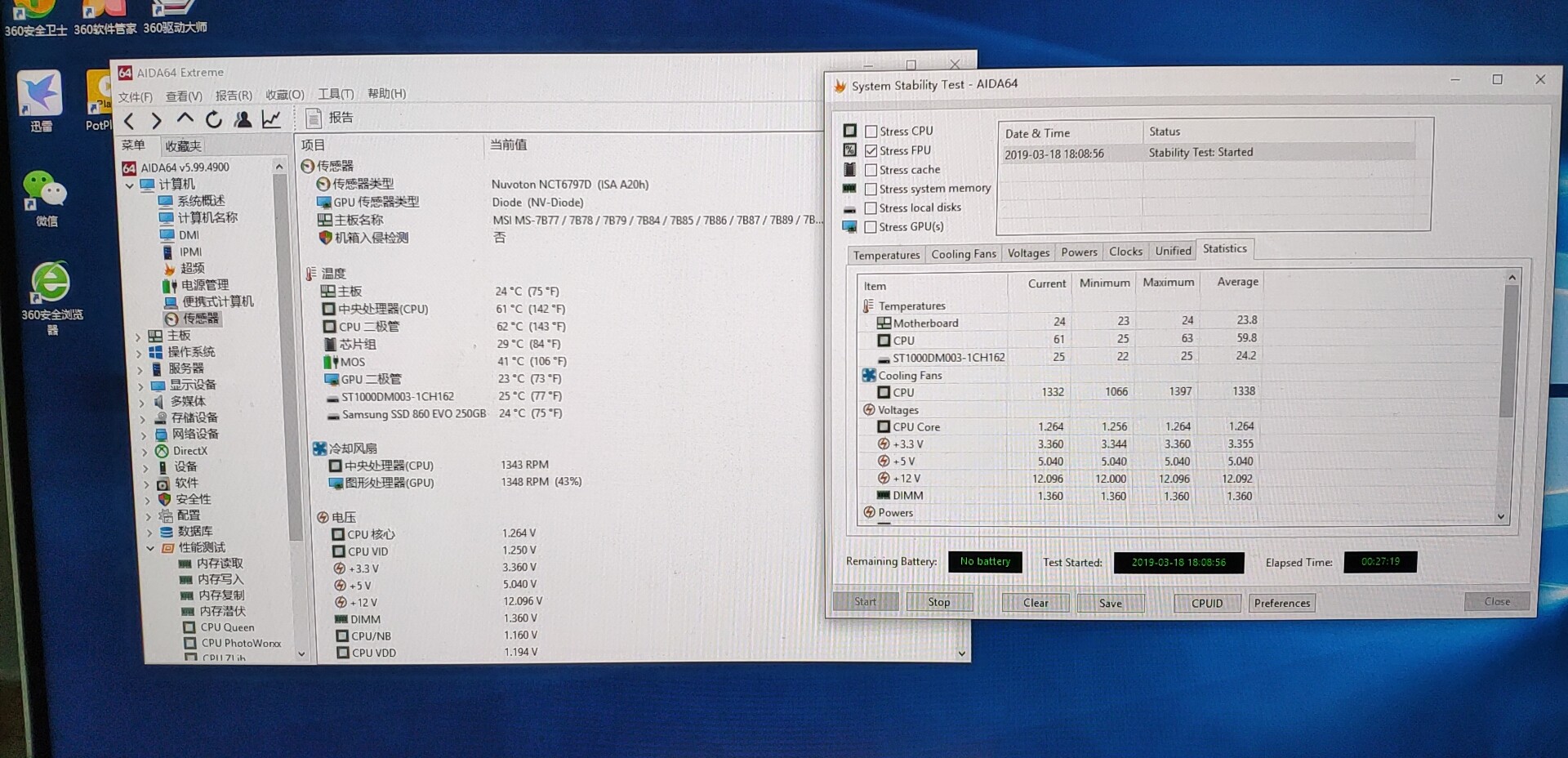The image size is (1568, 758).
Task: Click the Preferences button
Action: click(x=1281, y=603)
